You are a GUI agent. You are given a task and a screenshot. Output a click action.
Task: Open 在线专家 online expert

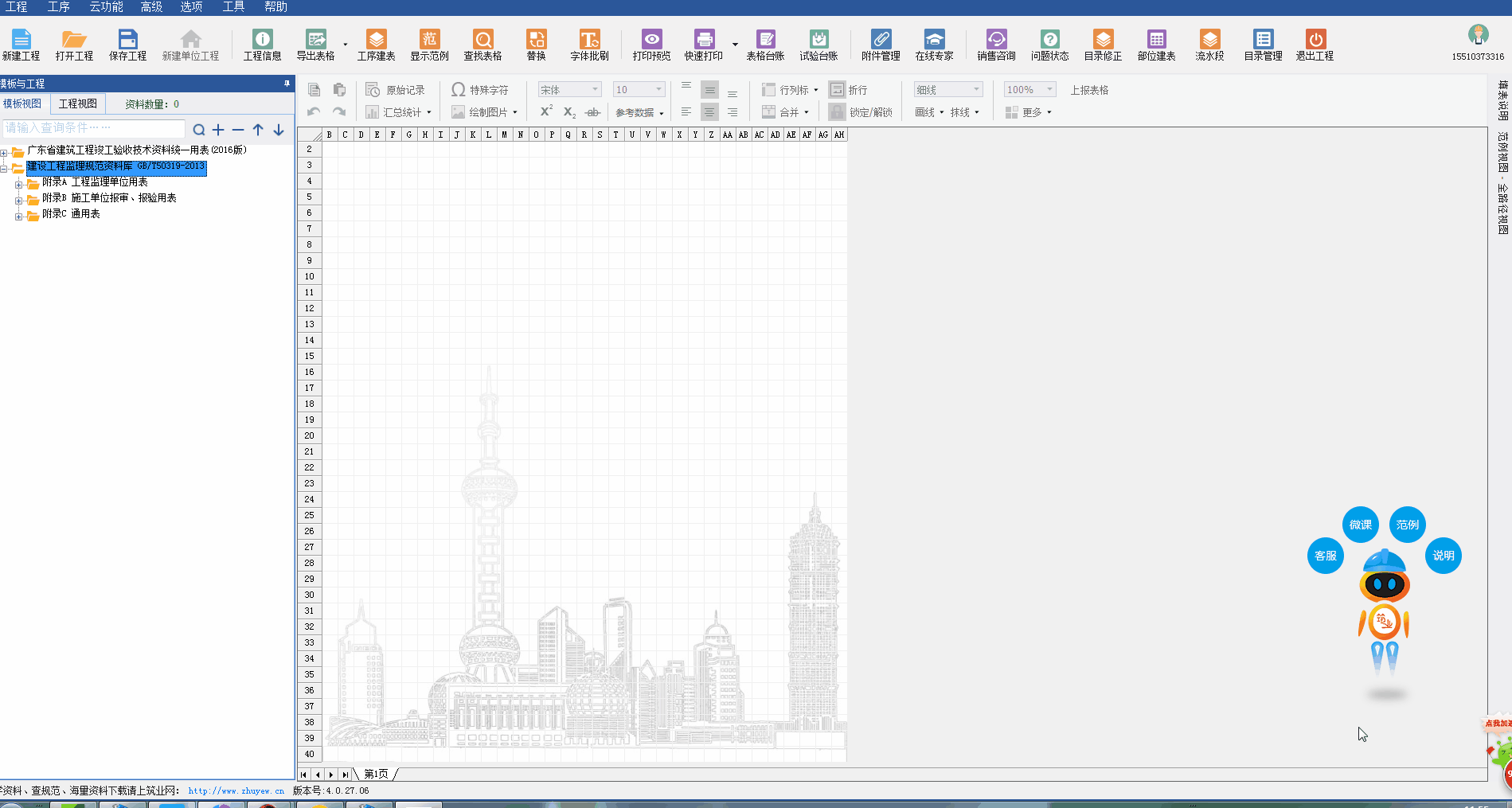click(934, 45)
